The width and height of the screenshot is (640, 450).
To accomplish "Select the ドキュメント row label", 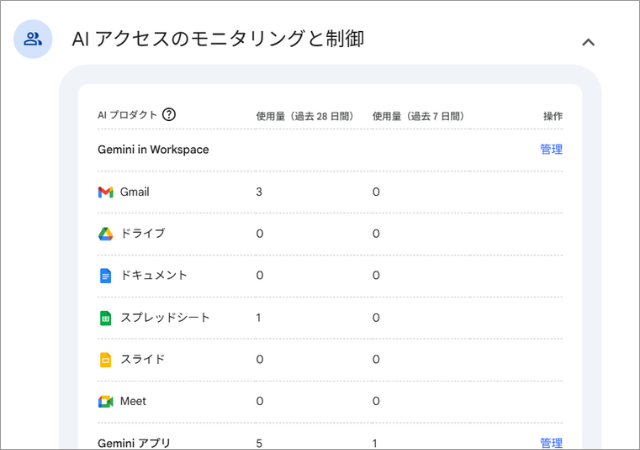I will point(154,275).
